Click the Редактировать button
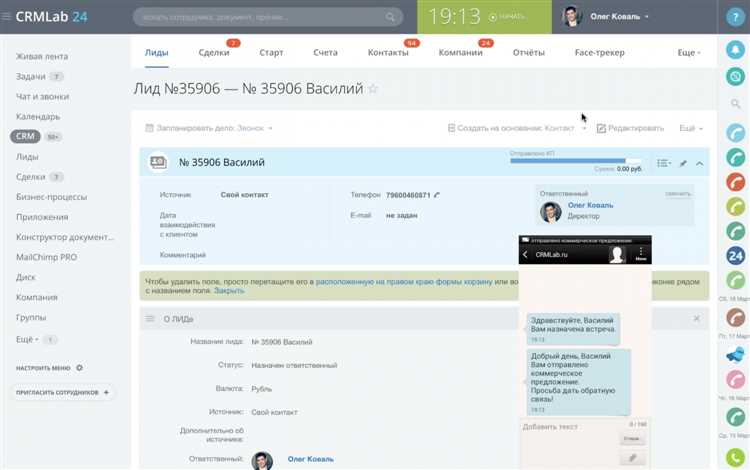Image resolution: width=750 pixels, height=470 pixels. tap(630, 128)
